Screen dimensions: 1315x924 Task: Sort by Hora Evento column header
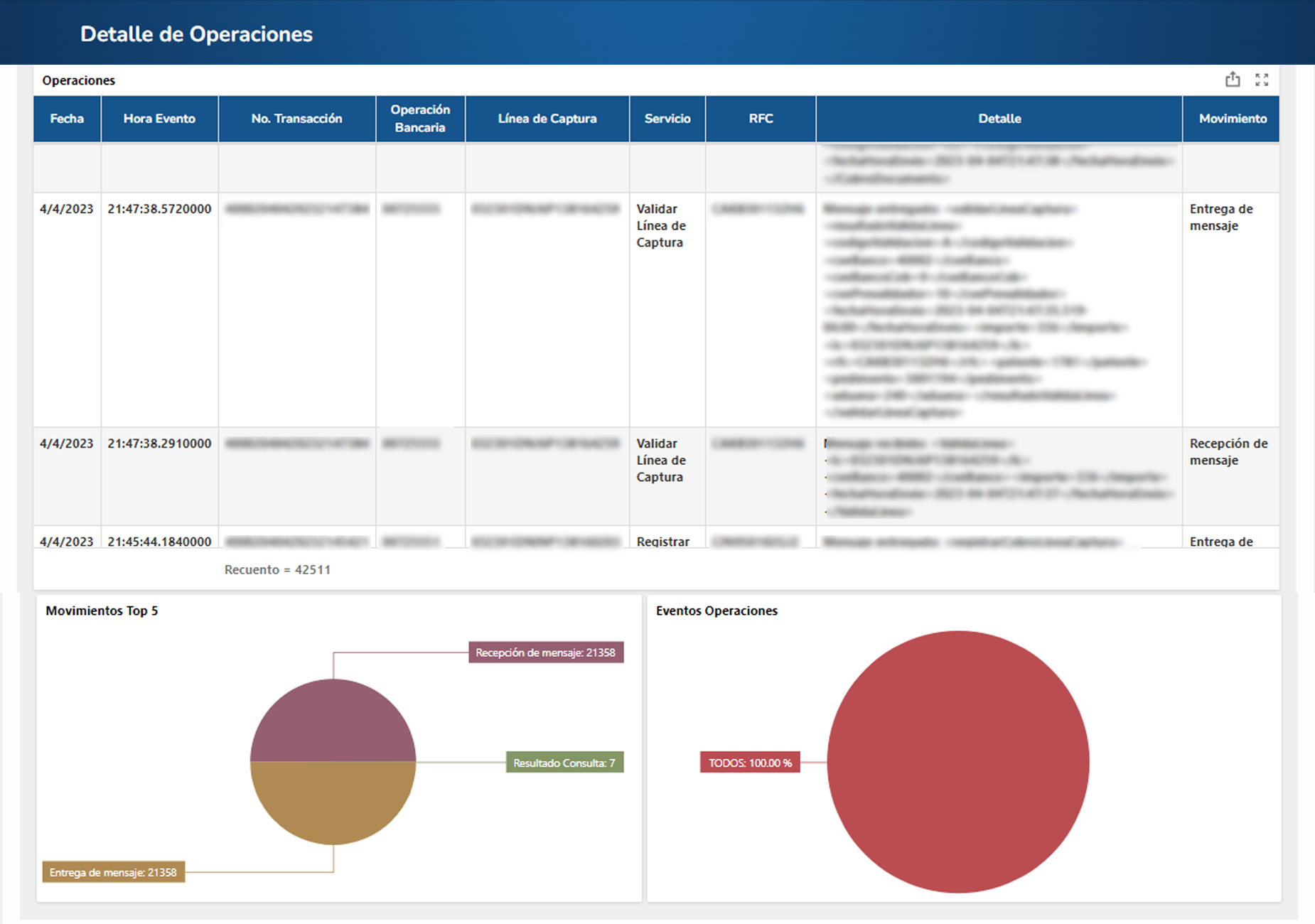(159, 119)
